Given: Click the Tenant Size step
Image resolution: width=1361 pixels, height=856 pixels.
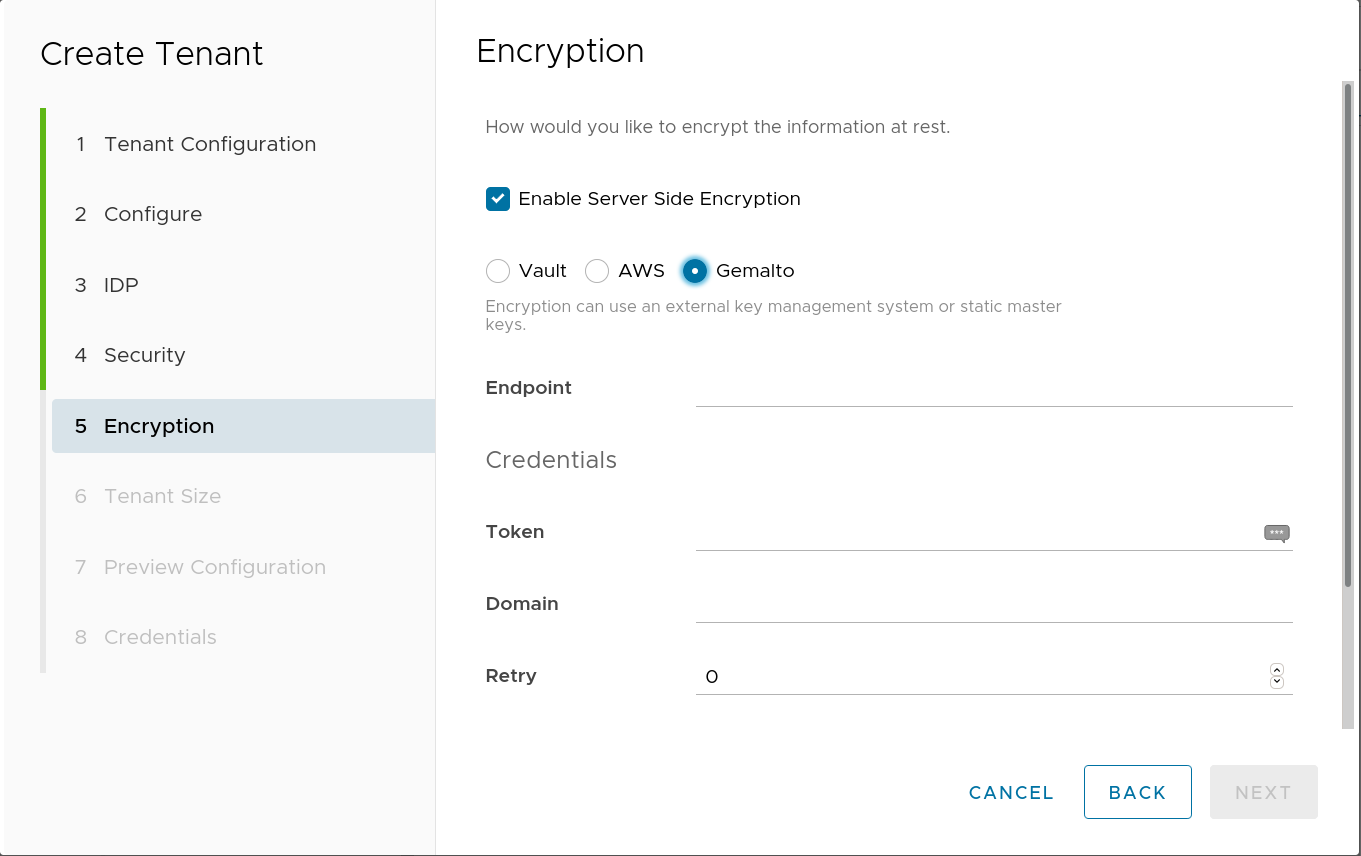Looking at the screenshot, I should [162, 496].
